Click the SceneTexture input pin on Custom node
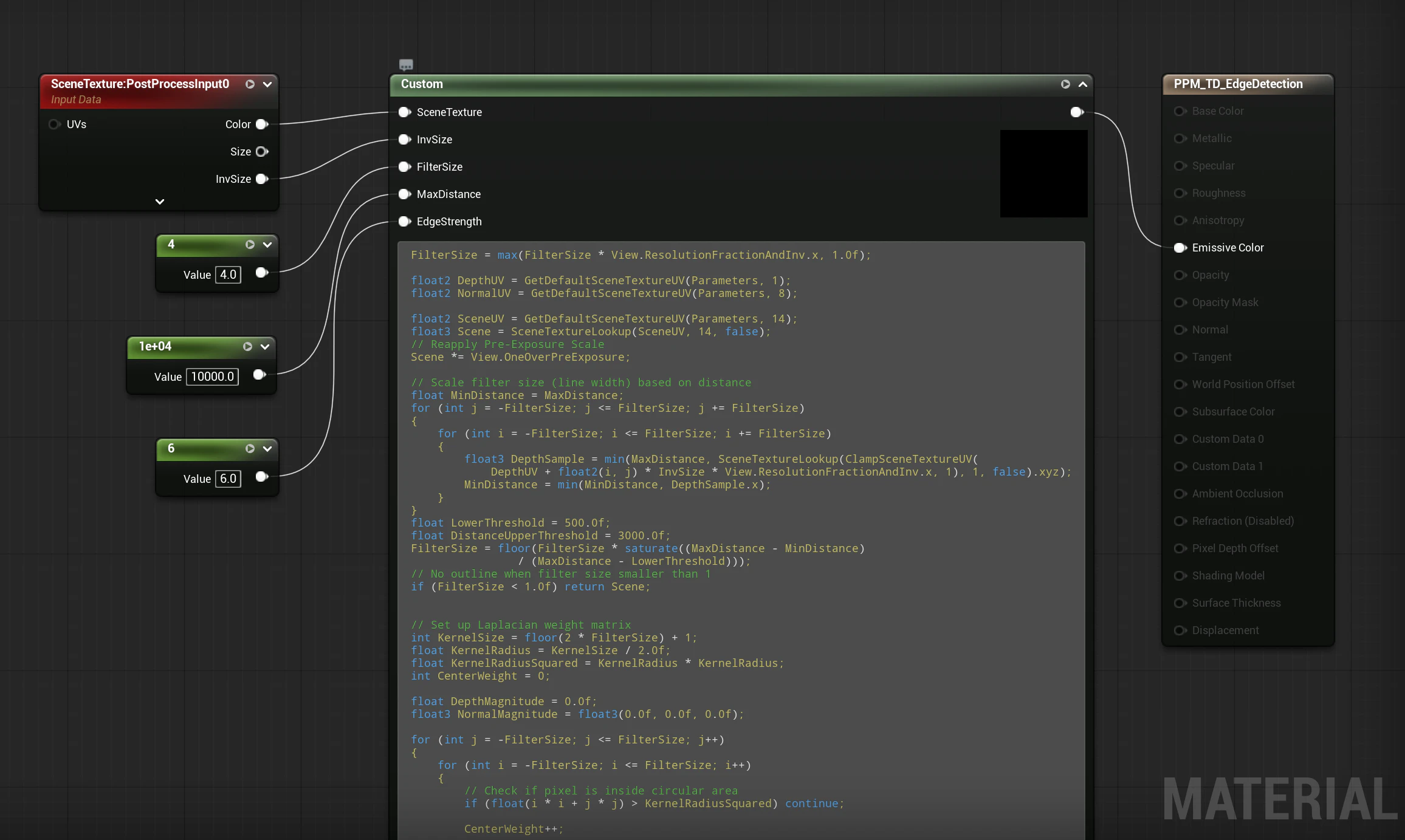The width and height of the screenshot is (1405, 840). [404, 112]
